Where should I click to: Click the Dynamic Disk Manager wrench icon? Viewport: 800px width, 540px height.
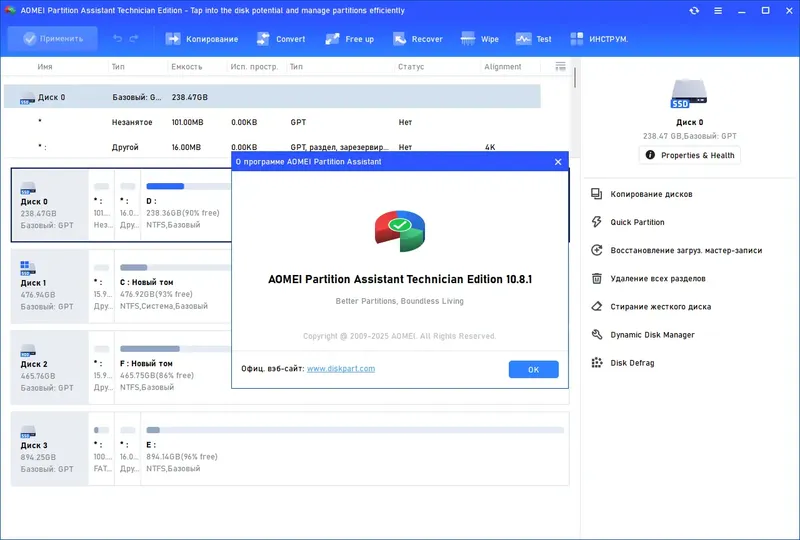596,334
